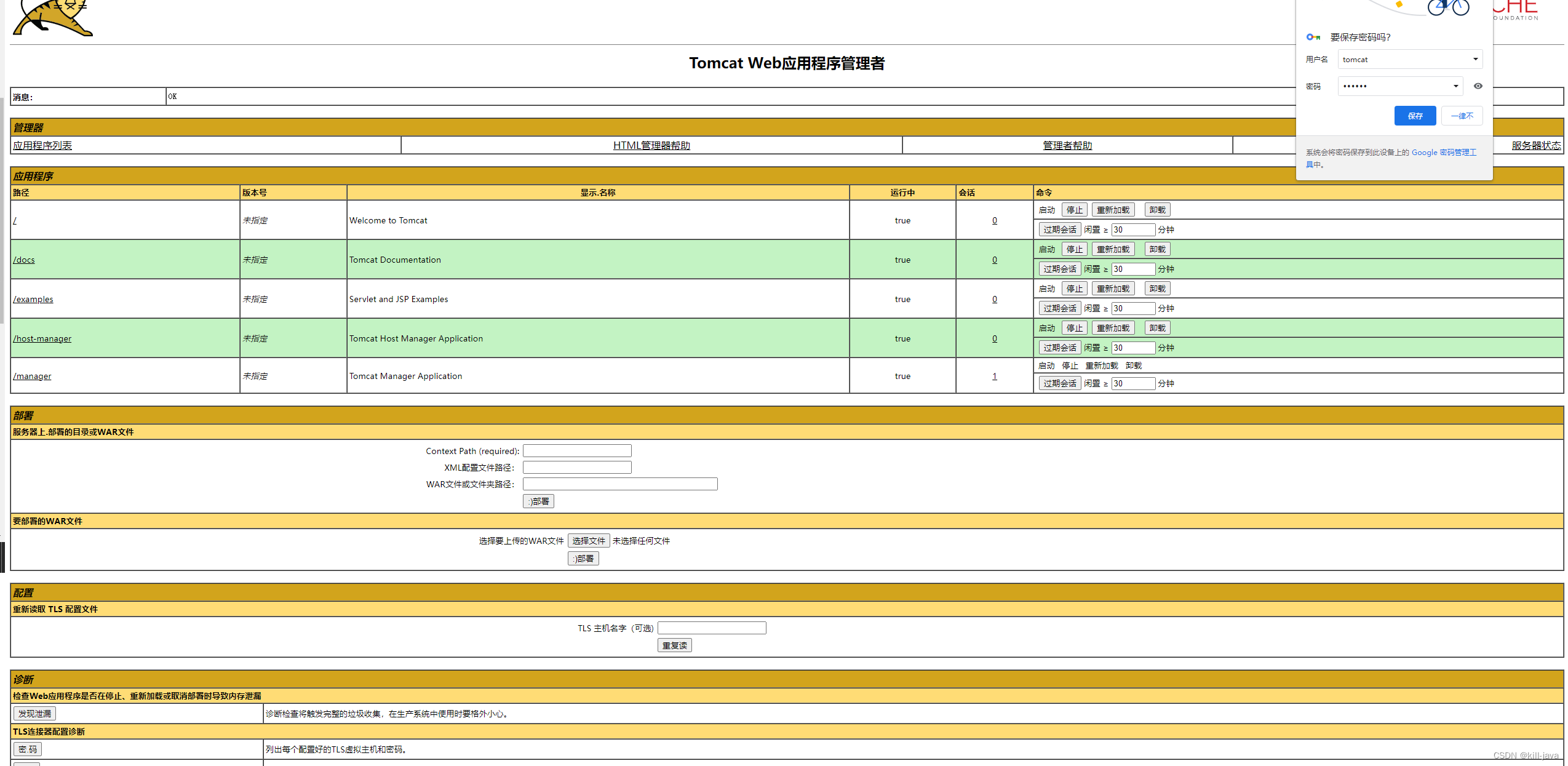Click the 'Servlet and JSP Examples' display name
The image size is (1568, 766).
coord(399,299)
